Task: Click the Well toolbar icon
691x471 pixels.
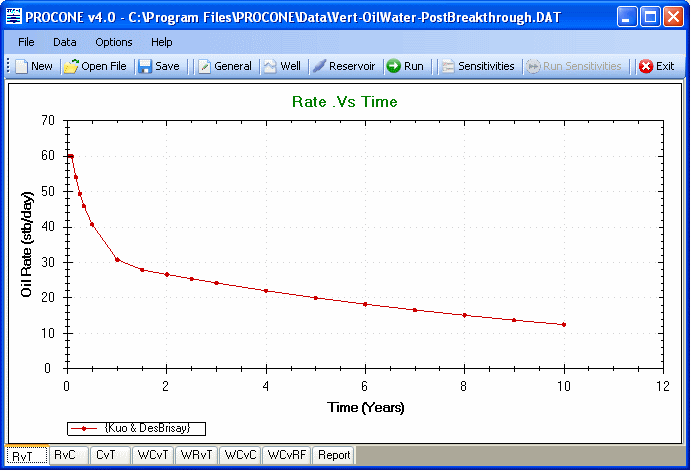Action: tap(270, 67)
